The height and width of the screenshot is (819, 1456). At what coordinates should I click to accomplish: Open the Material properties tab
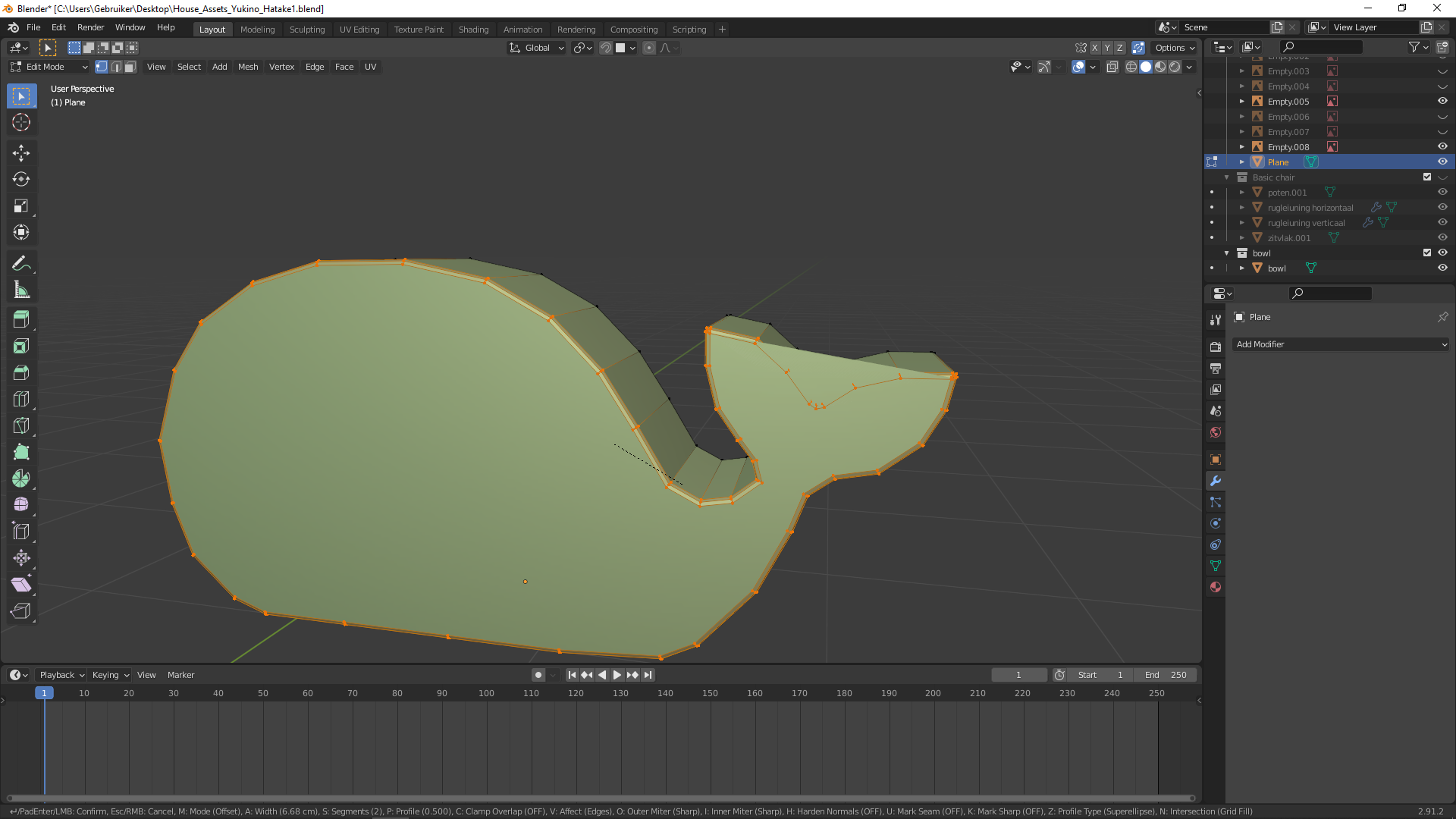click(x=1216, y=587)
